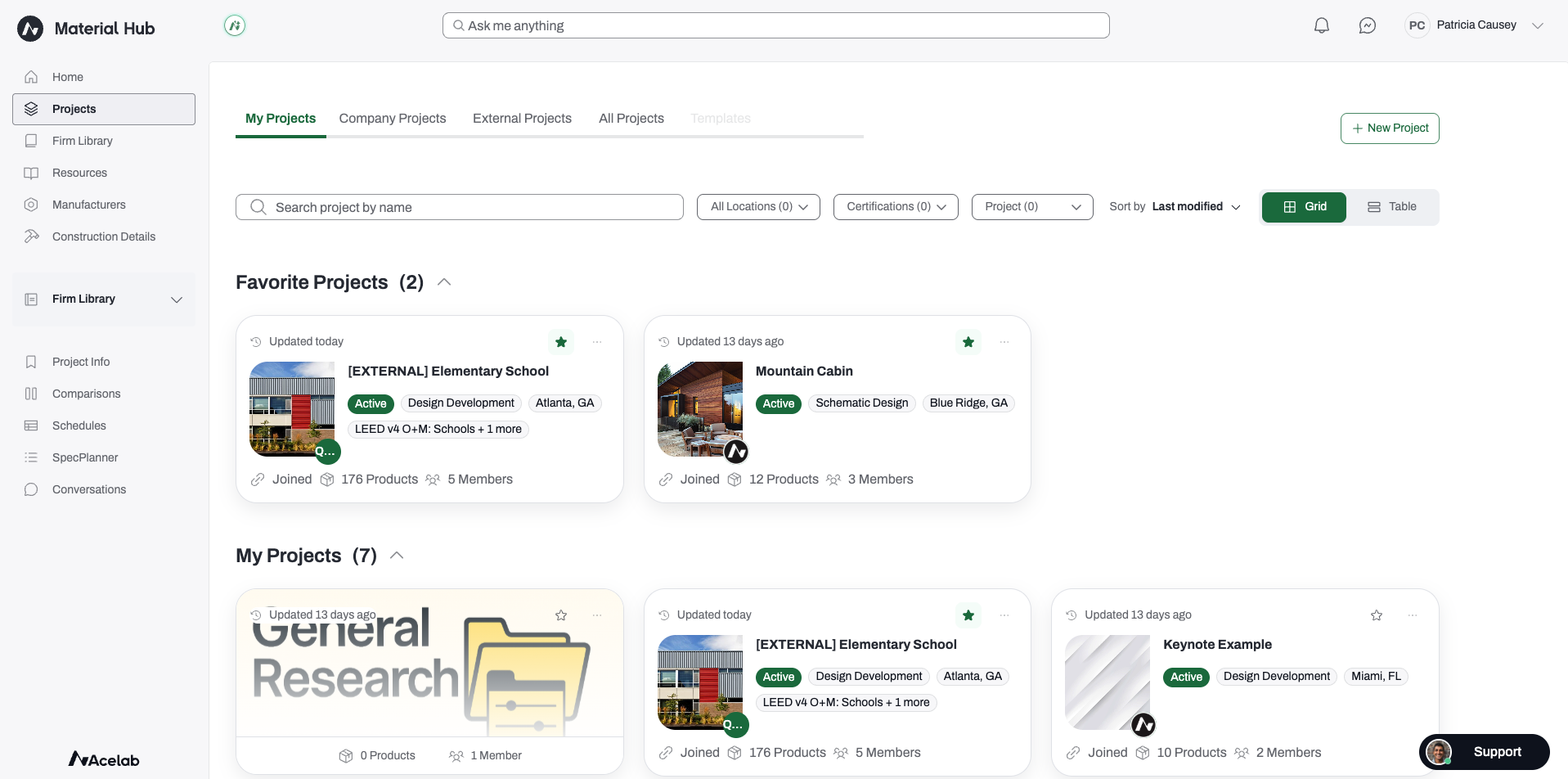Favorite the Keynote Example project star
This screenshot has height=779, width=1568.
click(x=1377, y=615)
